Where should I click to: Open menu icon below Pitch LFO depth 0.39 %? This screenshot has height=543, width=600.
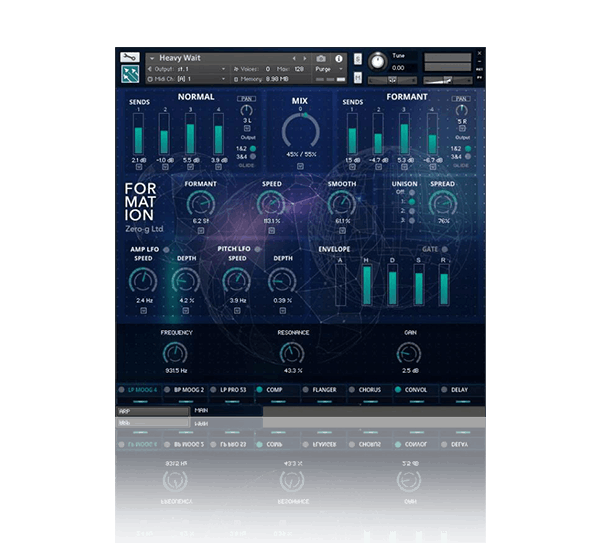click(x=282, y=311)
